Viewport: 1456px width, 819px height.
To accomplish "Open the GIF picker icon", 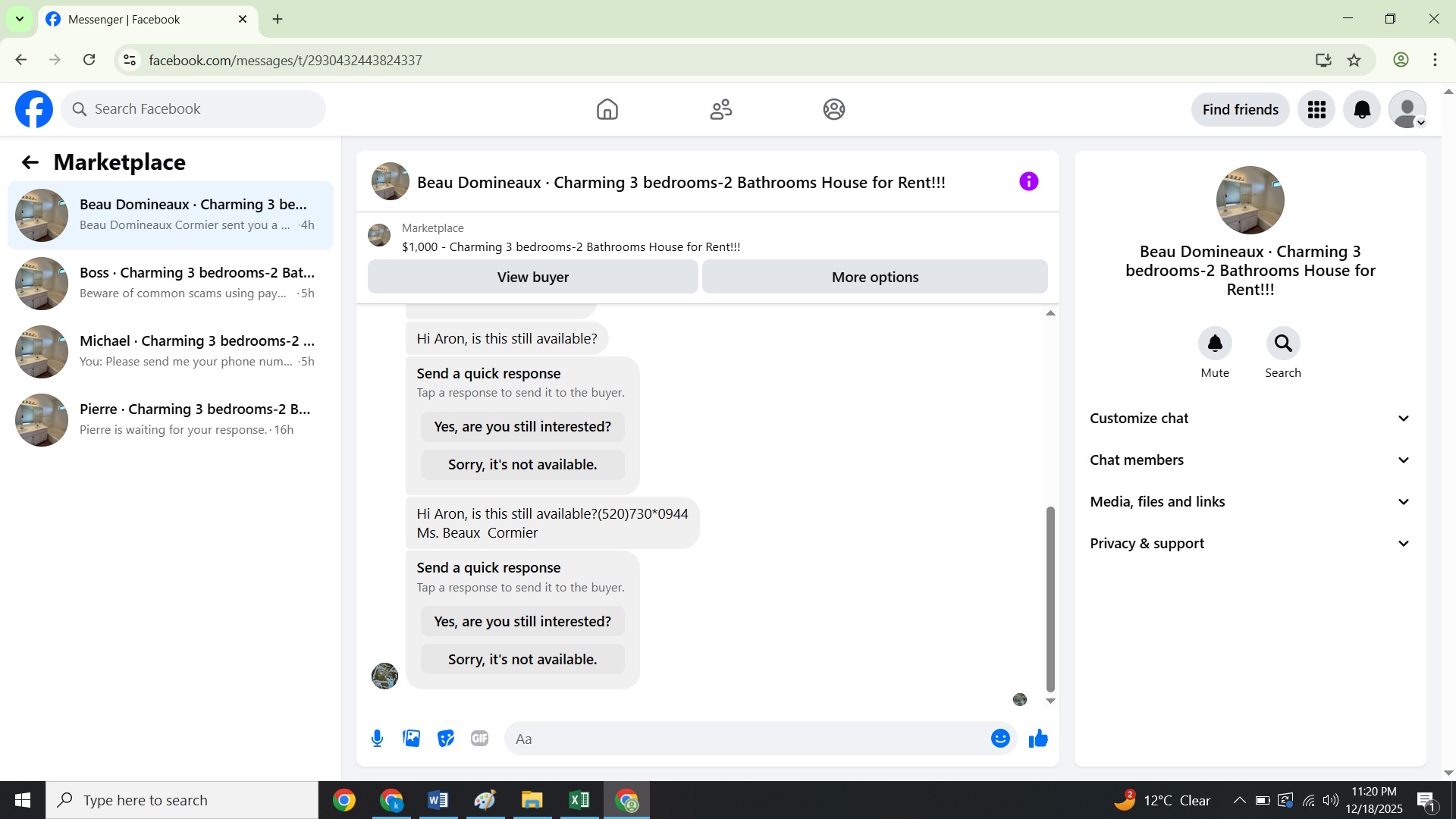I will 479,739.
